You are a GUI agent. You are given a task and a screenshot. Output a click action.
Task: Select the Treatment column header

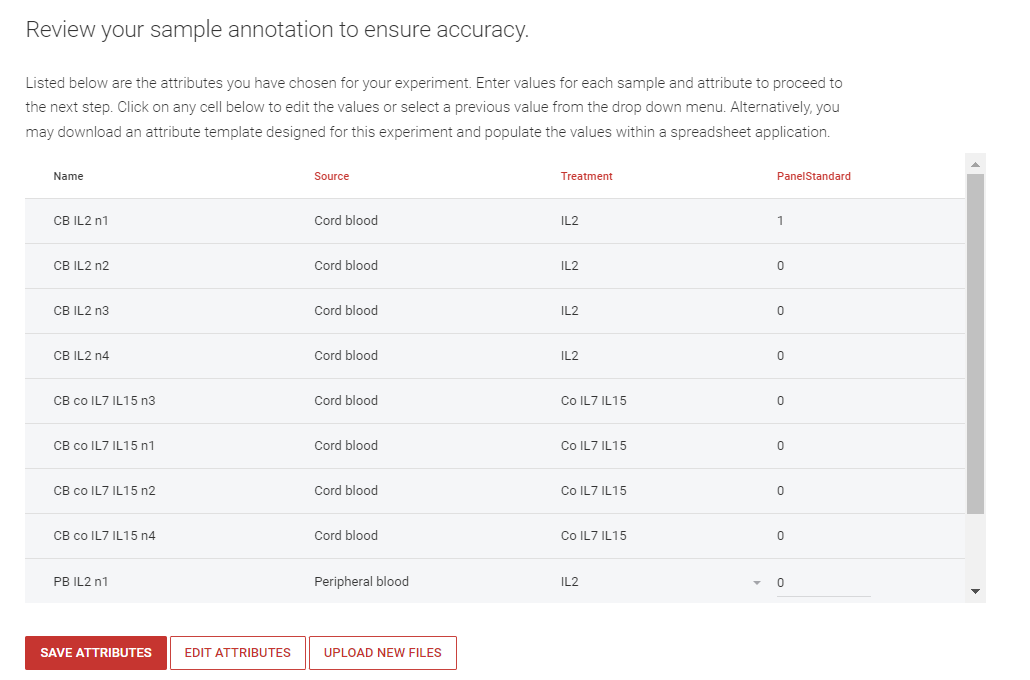[x=587, y=176]
